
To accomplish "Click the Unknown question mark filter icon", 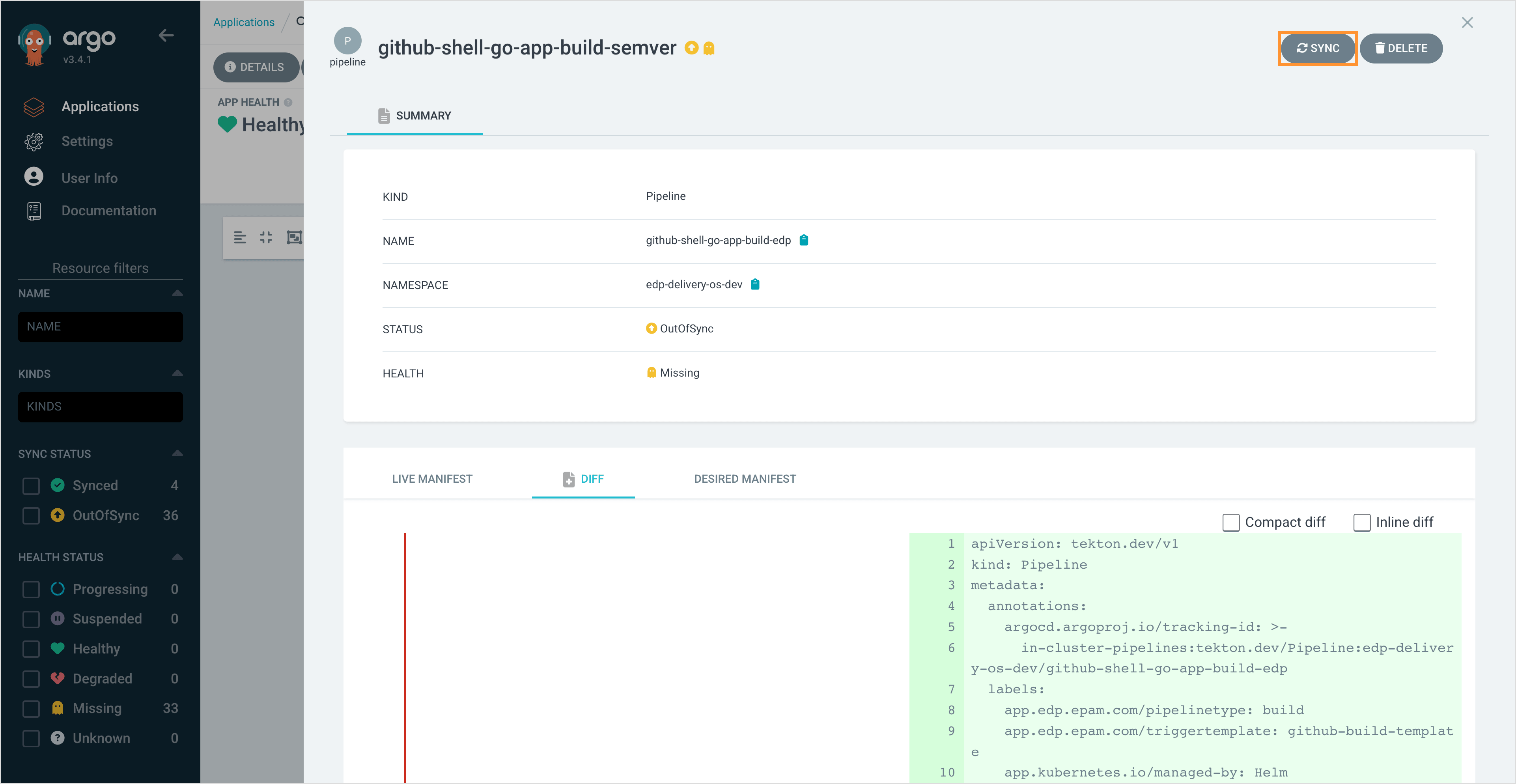I will pos(58,738).
